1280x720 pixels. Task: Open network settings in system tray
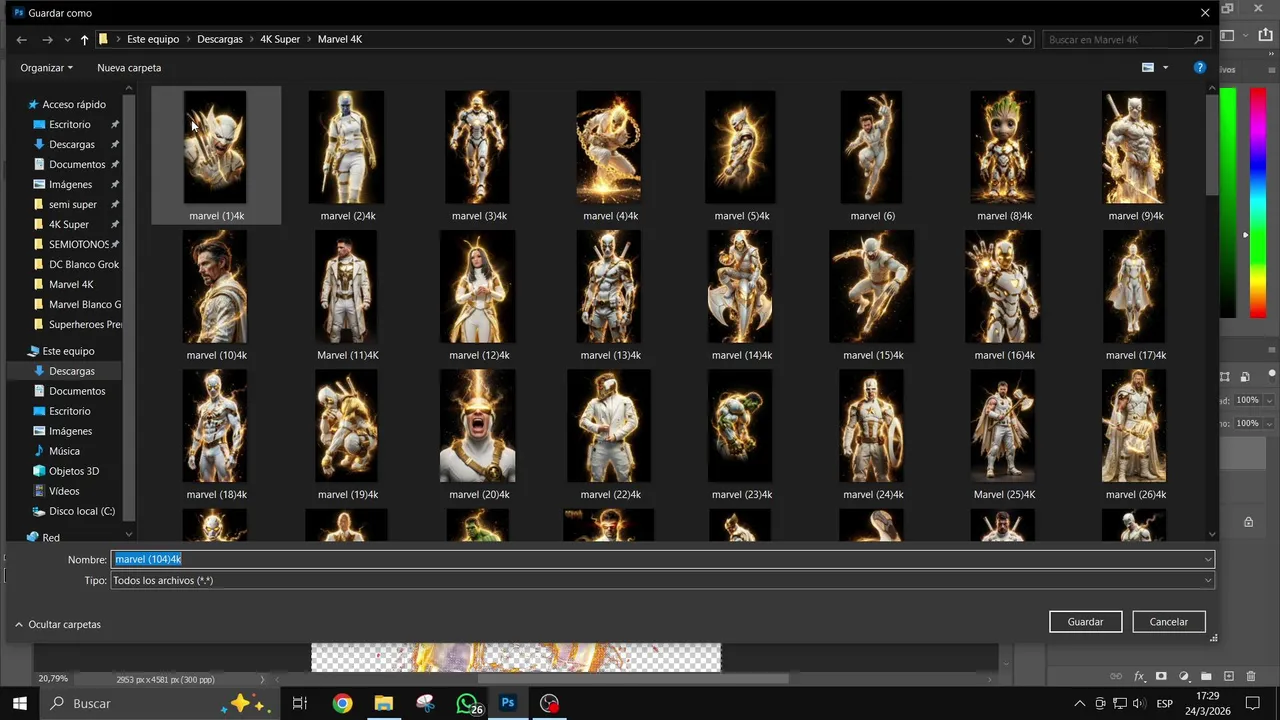(1121, 703)
